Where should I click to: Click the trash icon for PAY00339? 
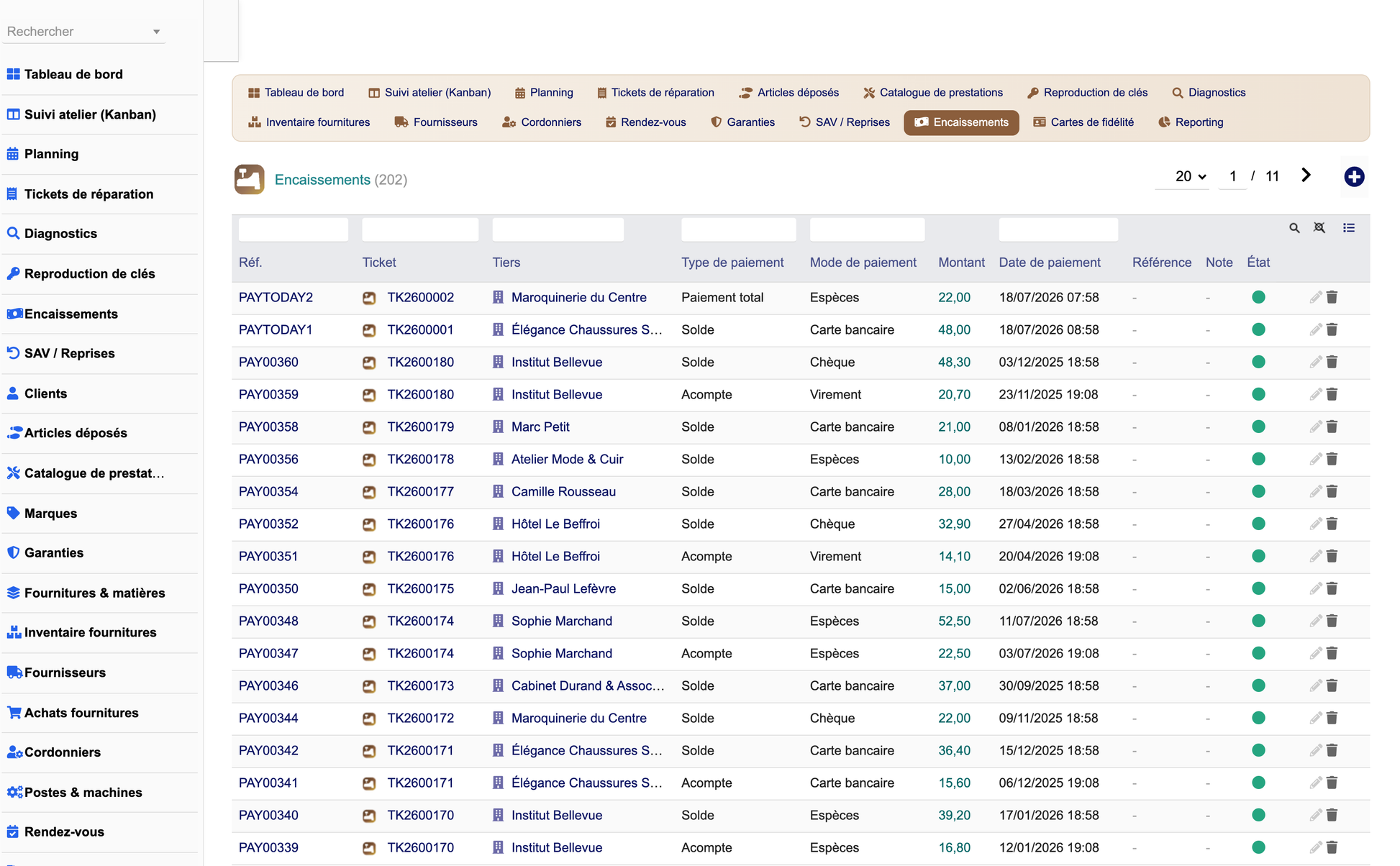(x=1332, y=847)
